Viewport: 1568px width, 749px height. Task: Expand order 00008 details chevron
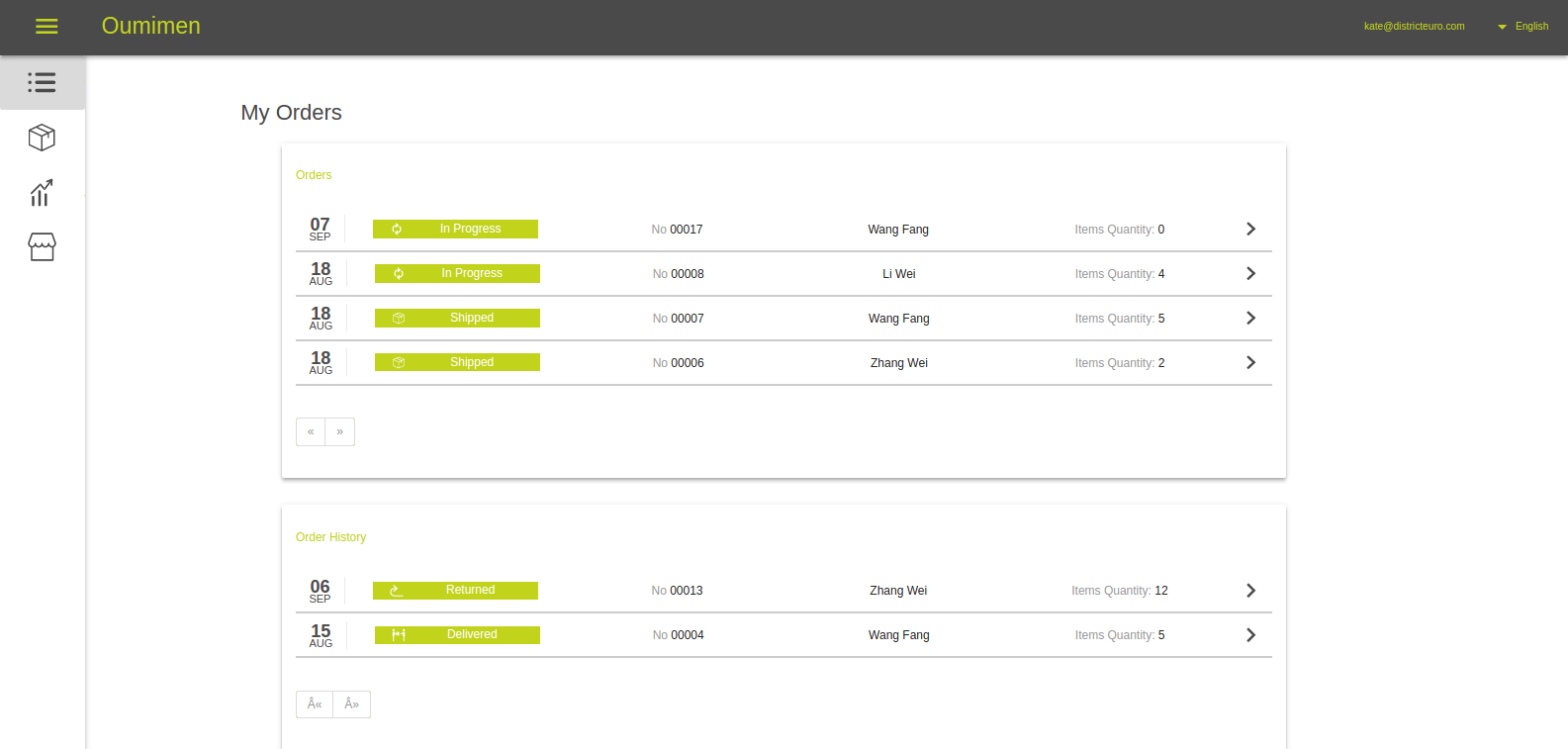click(x=1250, y=274)
